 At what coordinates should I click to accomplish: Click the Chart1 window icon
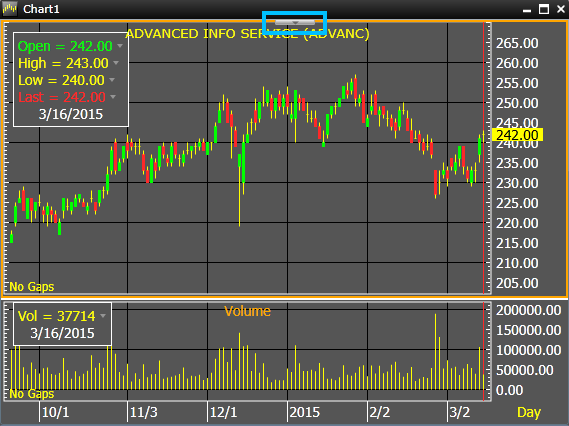(10, 9)
